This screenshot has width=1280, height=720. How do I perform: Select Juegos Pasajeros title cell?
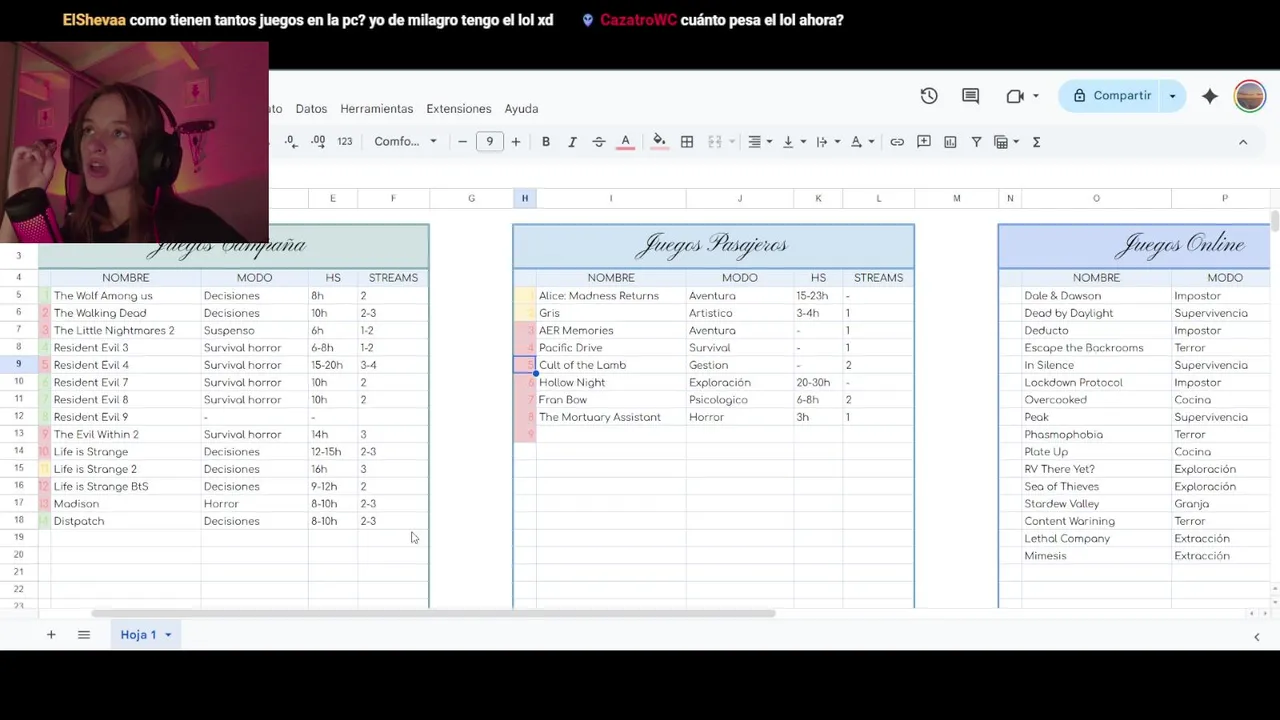pyautogui.click(x=713, y=246)
